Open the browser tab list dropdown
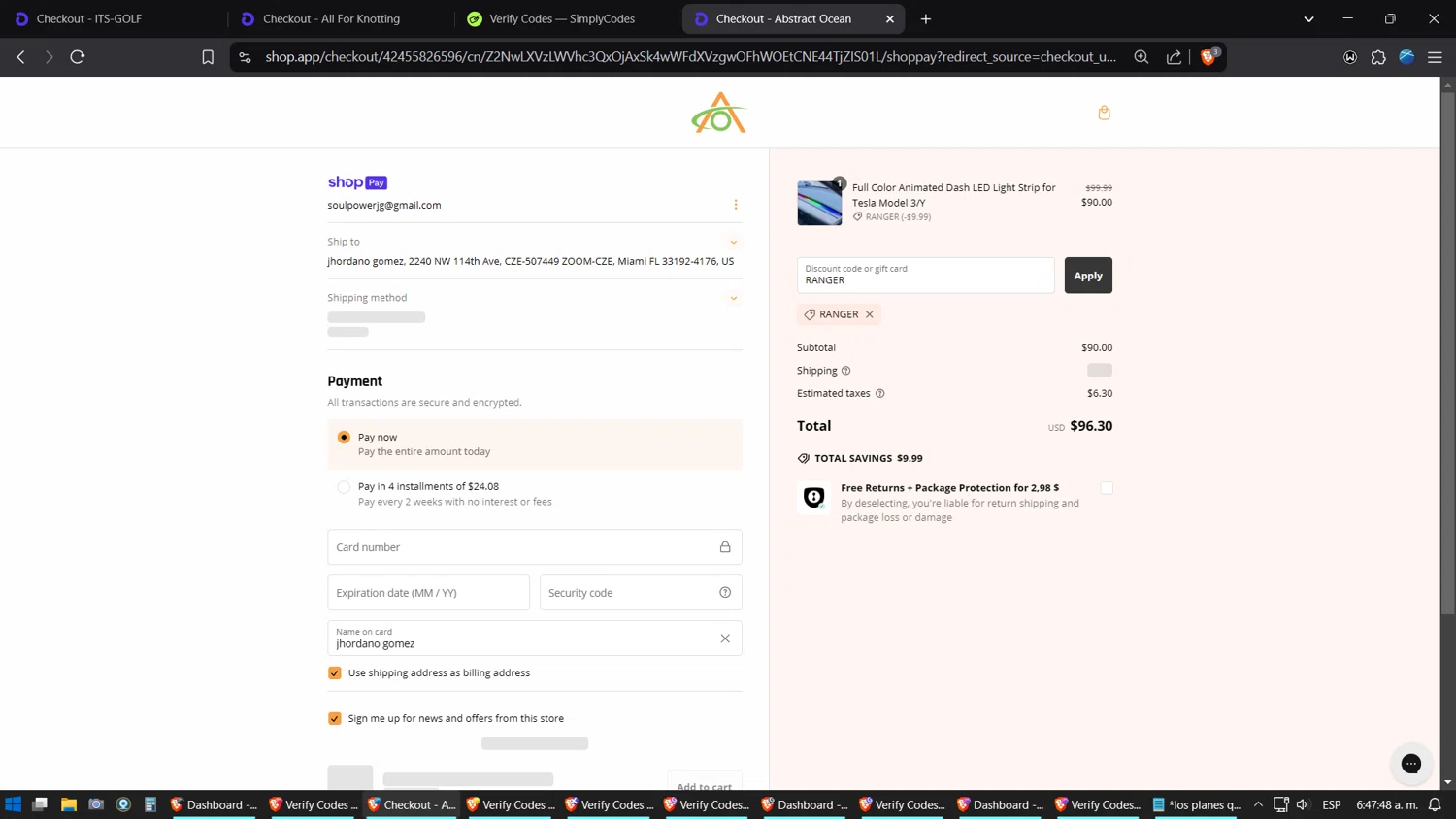Viewport: 1456px width, 819px height. (x=1308, y=19)
